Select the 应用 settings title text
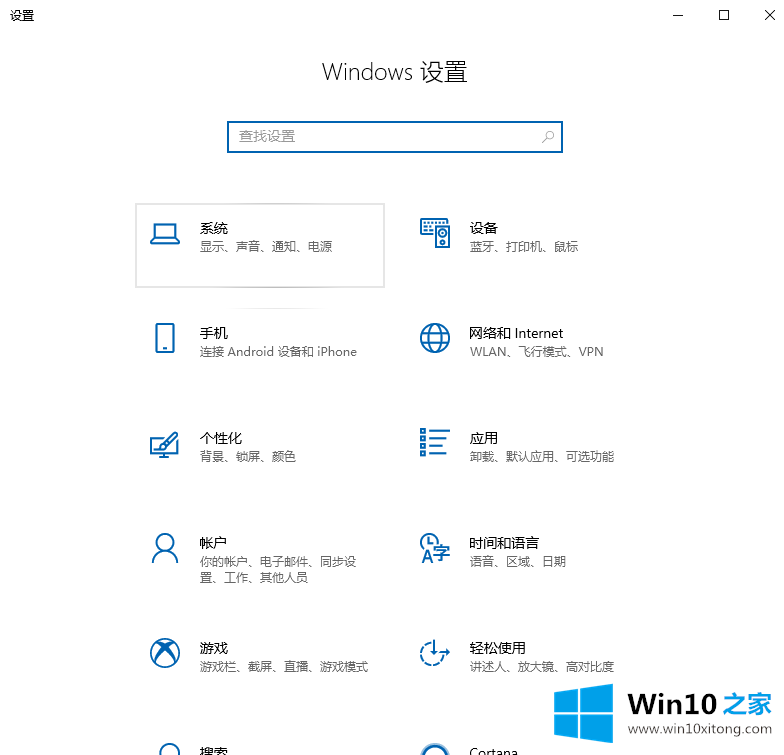Image resolution: width=784 pixels, height=755 pixels. [484, 438]
